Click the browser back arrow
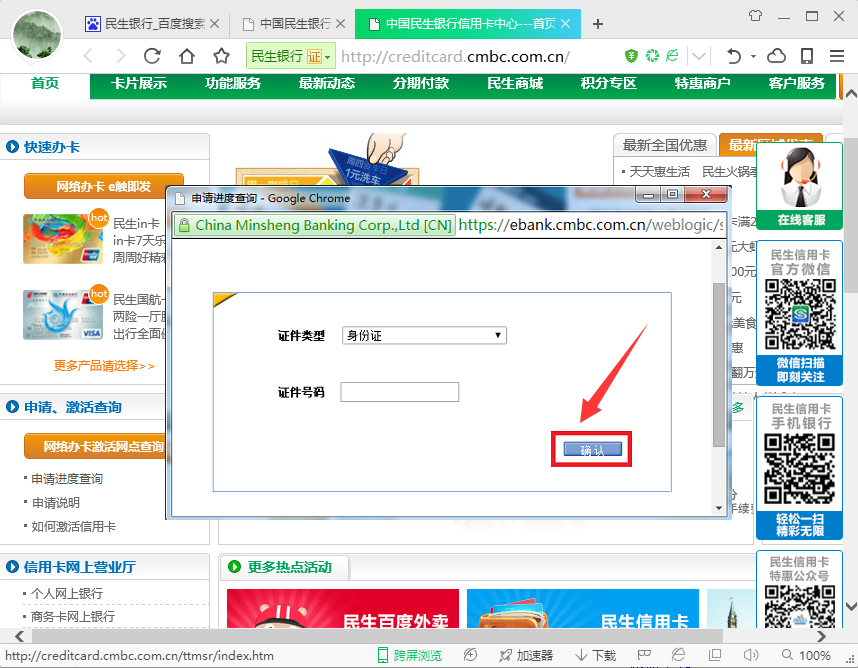This screenshot has width=858, height=668. coord(88,56)
